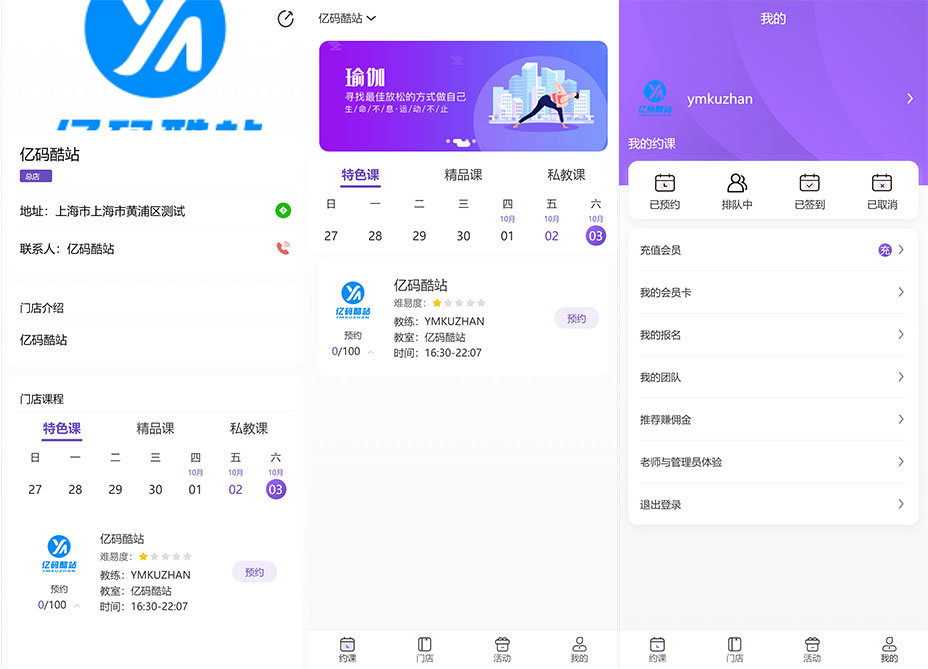928x669 pixels.
Task: Tap course logo in middle screen class card
Action: coord(353,300)
